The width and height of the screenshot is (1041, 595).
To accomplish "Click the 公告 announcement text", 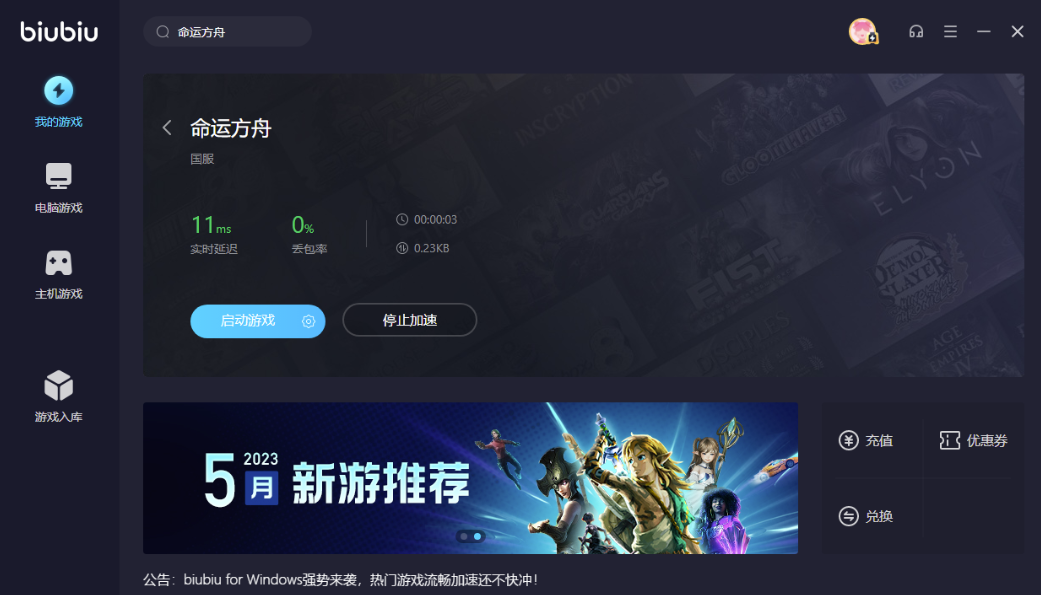I will [x=341, y=579].
